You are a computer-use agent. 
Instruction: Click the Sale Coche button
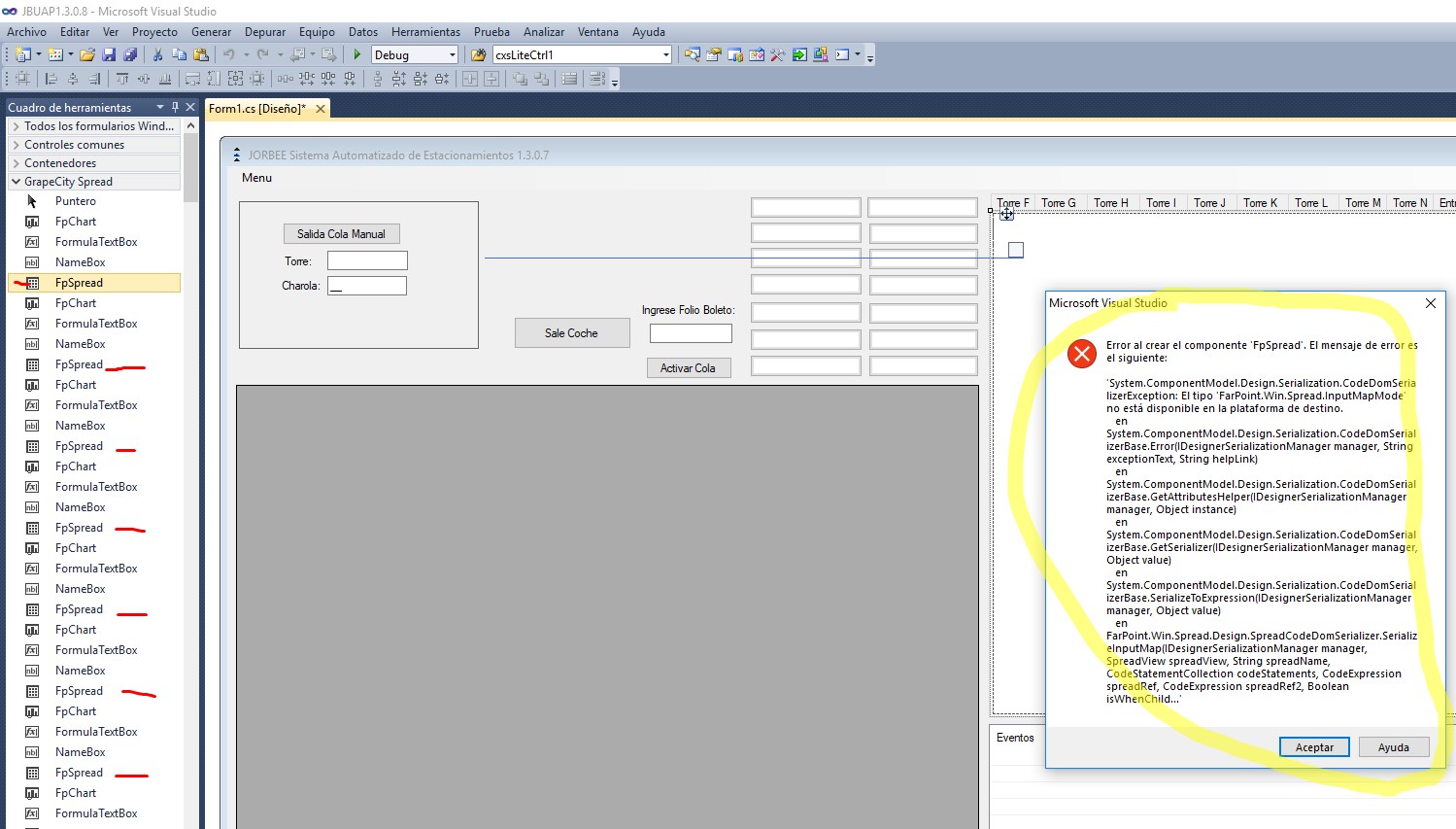572,333
